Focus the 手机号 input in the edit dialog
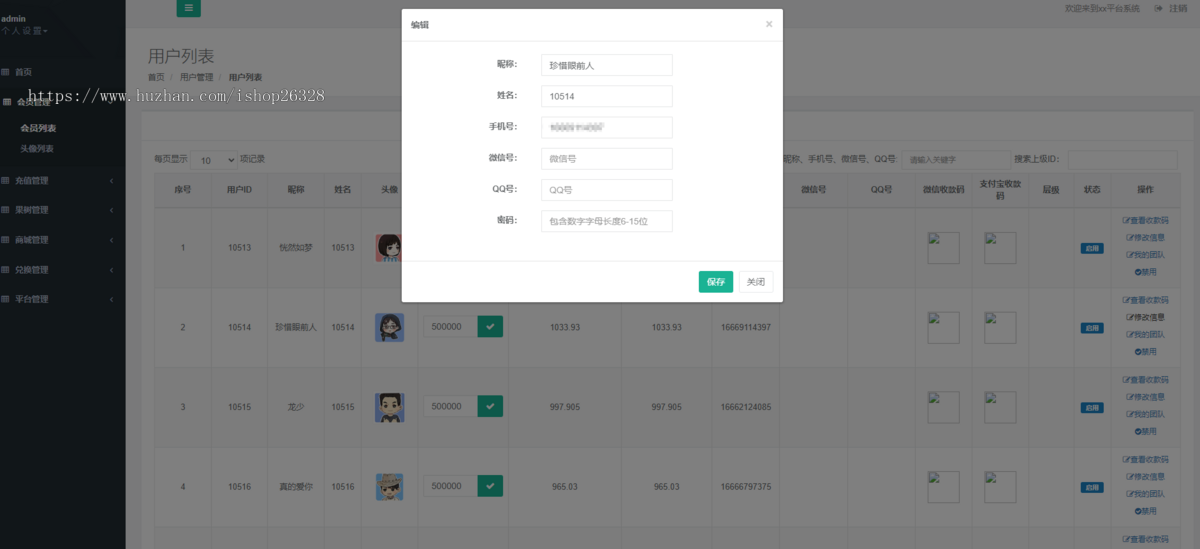 607,127
